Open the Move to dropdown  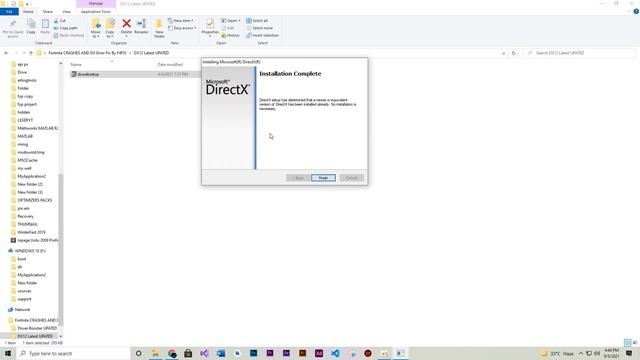pyautogui.click(x=96, y=29)
